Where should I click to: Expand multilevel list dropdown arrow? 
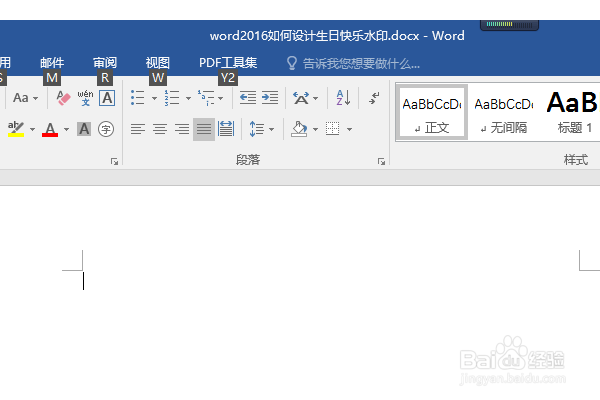221,98
